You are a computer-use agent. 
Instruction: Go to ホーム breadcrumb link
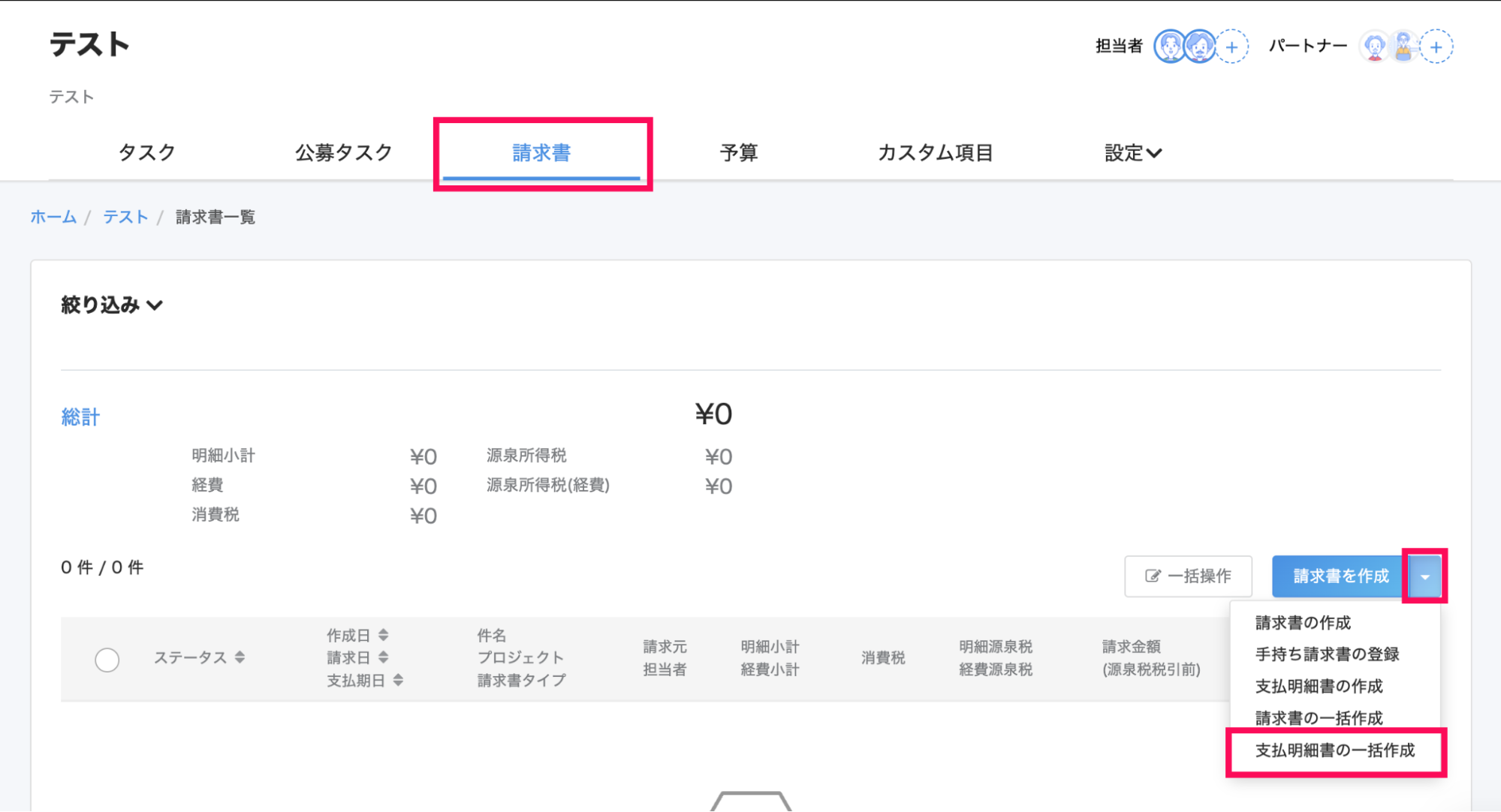point(53,218)
